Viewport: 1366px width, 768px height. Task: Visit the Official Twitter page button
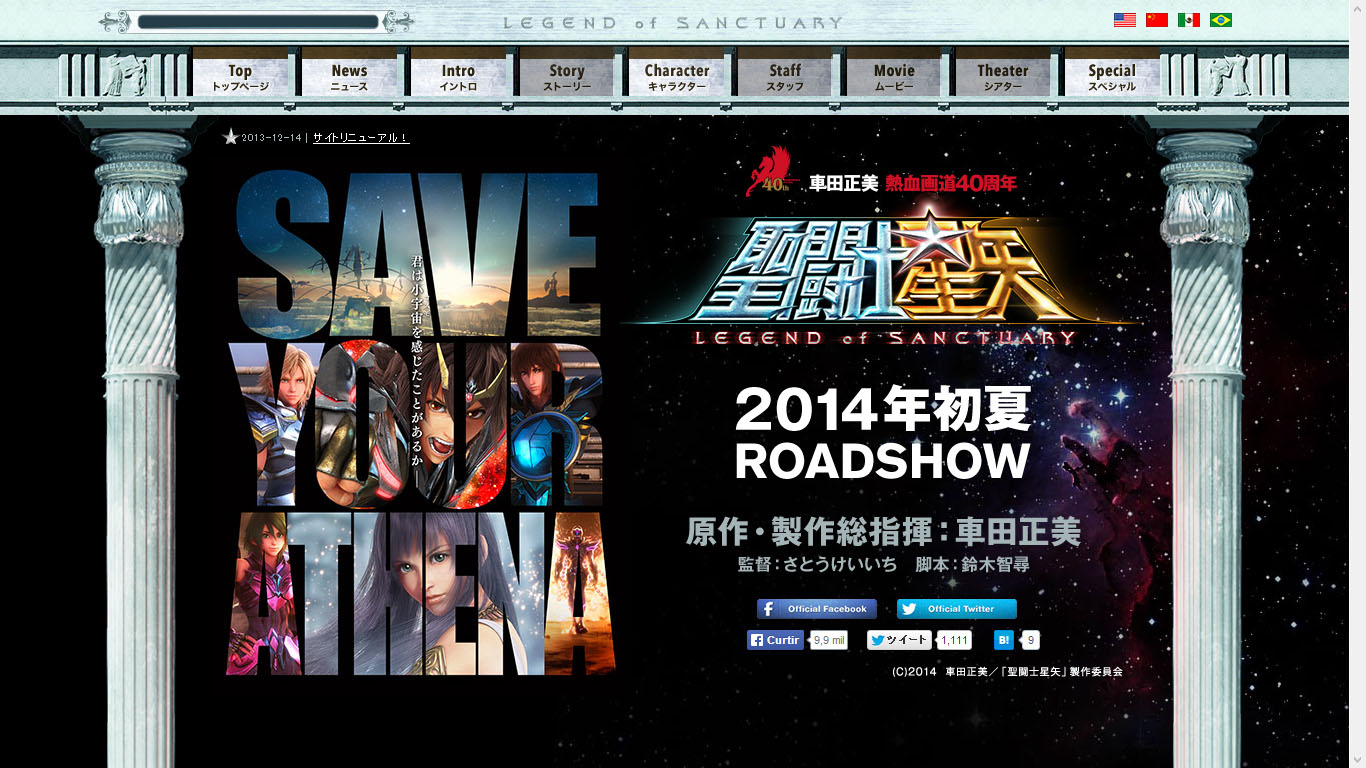(957, 609)
